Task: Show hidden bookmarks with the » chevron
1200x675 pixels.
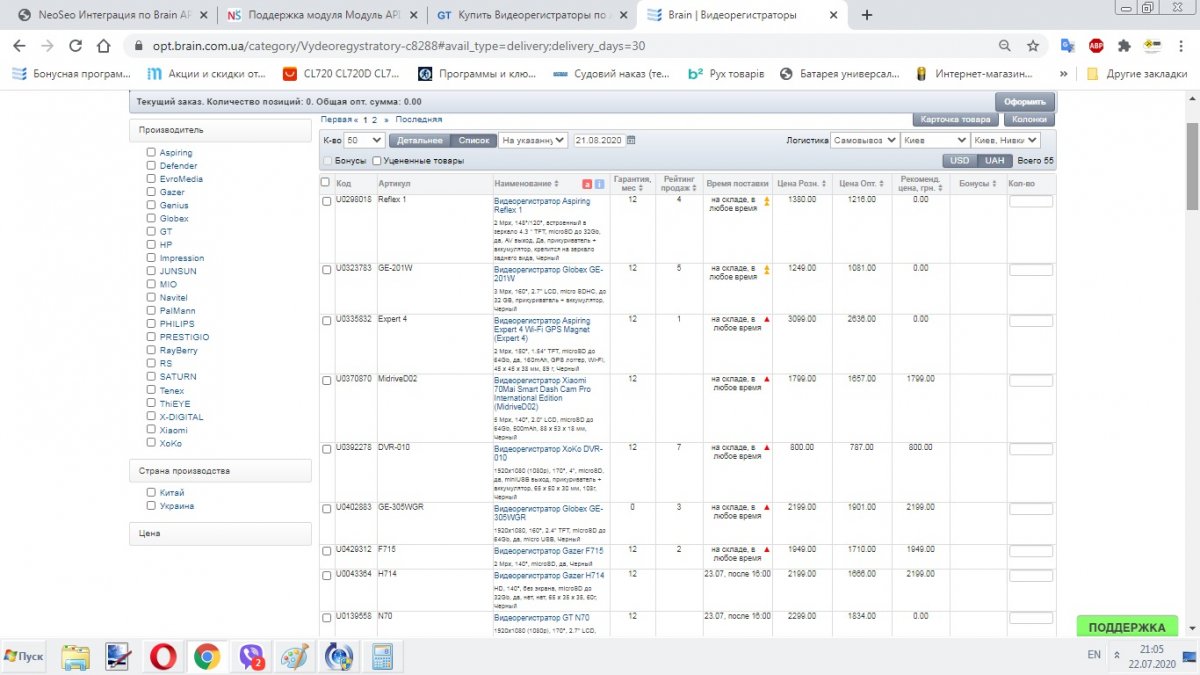Action: (x=1064, y=74)
